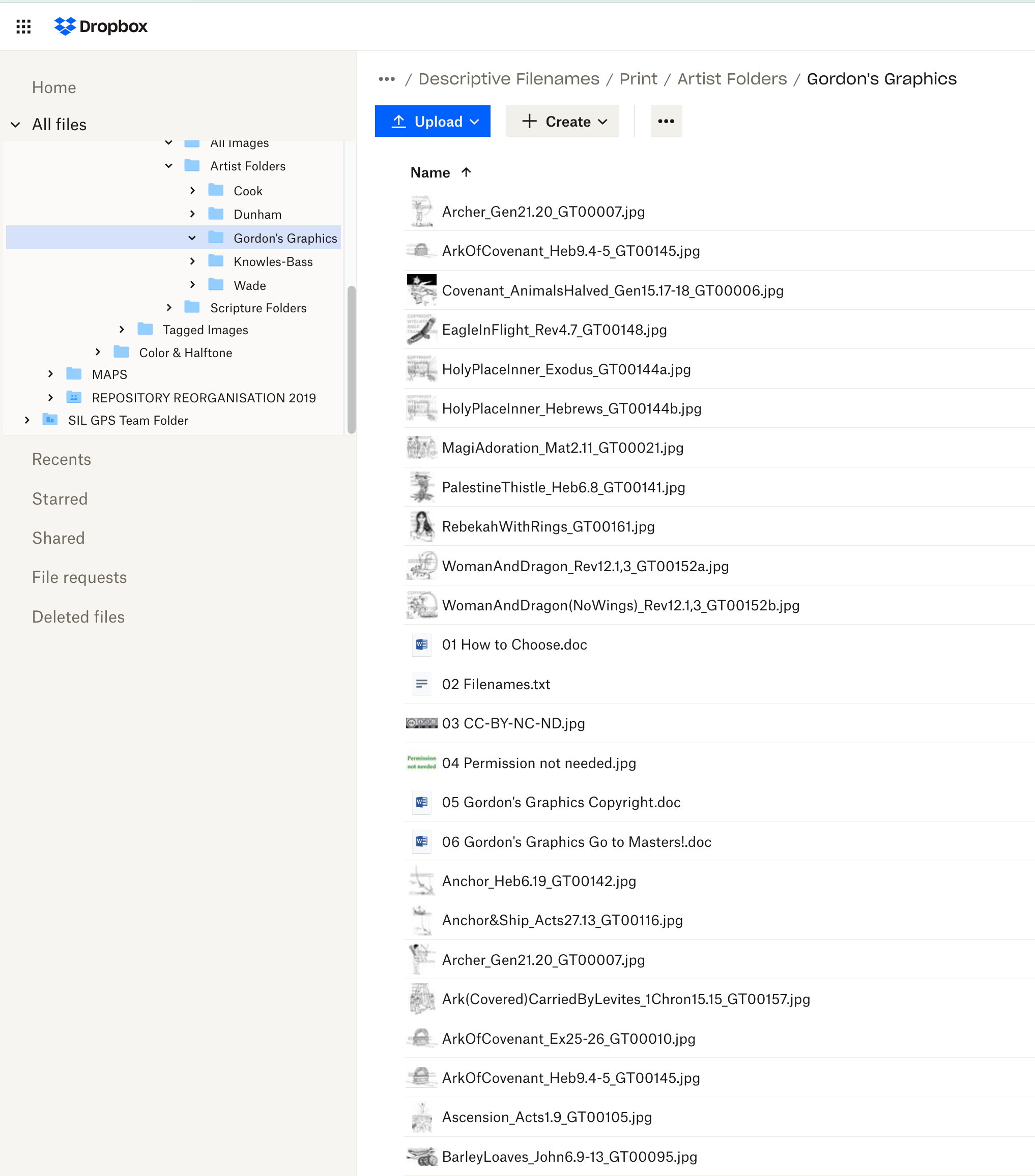Expand the Cook folder
The image size is (1035, 1176).
click(x=192, y=190)
